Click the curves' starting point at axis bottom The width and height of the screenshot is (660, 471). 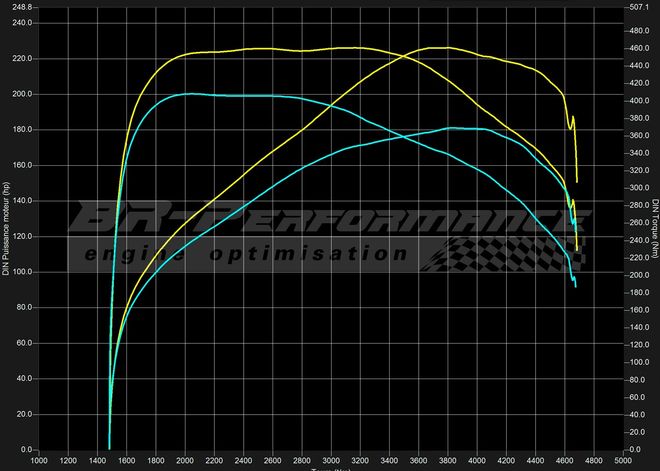click(109, 447)
